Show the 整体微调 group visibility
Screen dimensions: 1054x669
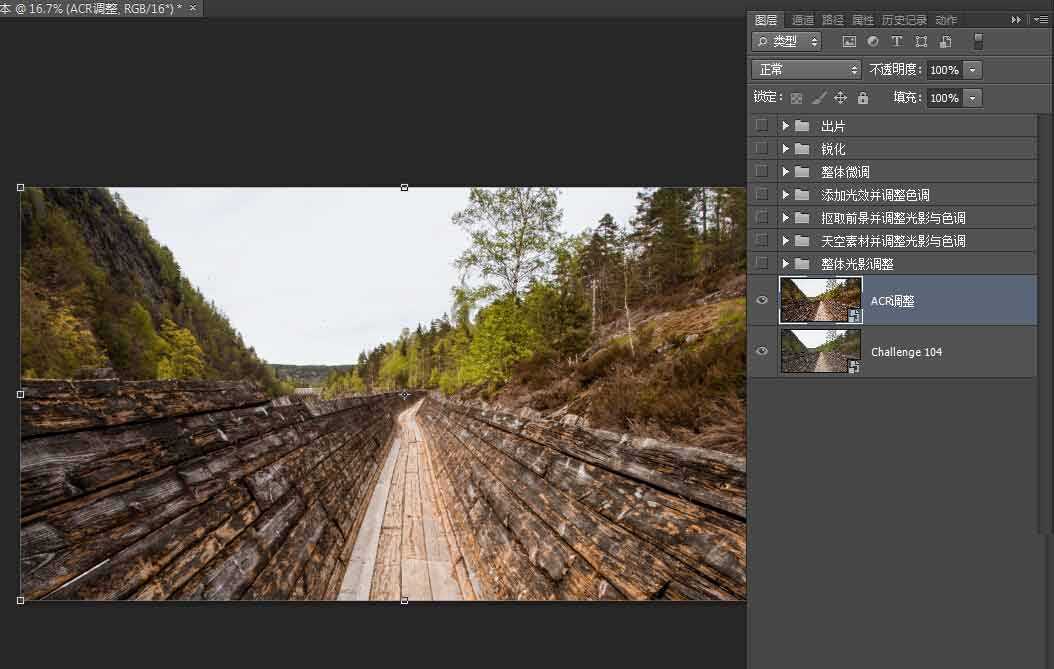762,171
